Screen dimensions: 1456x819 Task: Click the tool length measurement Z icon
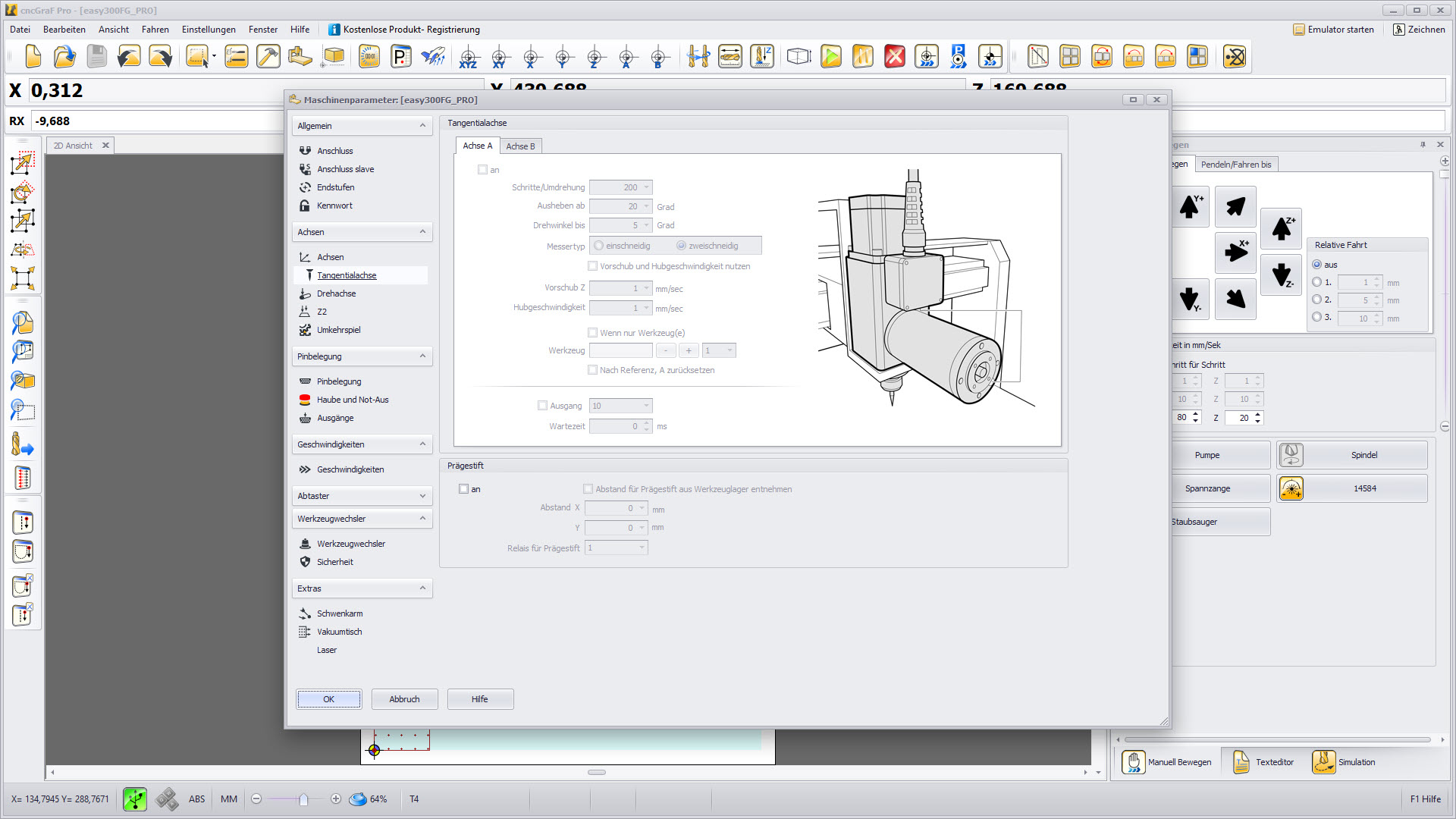click(x=761, y=57)
